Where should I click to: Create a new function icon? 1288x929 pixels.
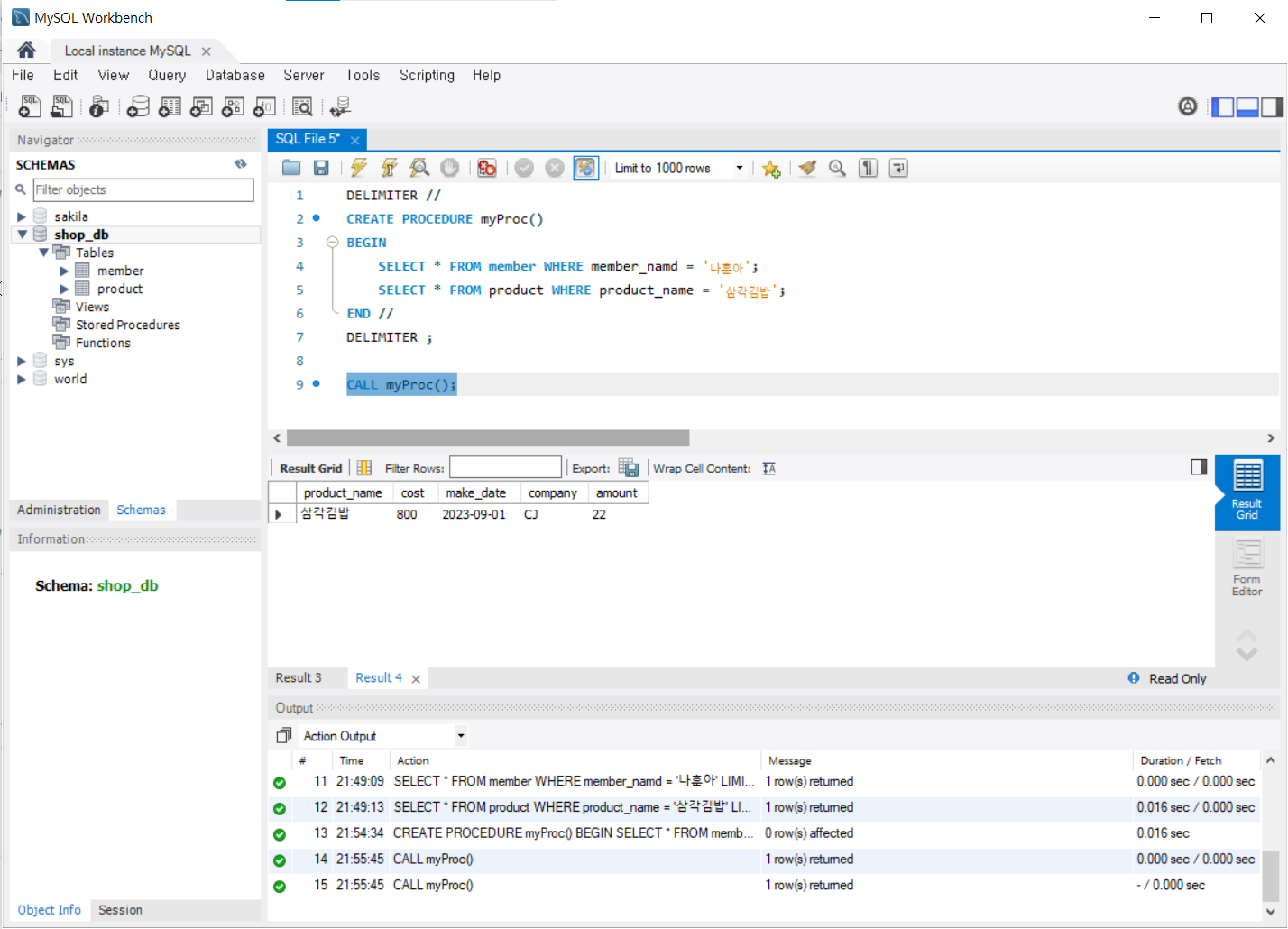(x=264, y=107)
